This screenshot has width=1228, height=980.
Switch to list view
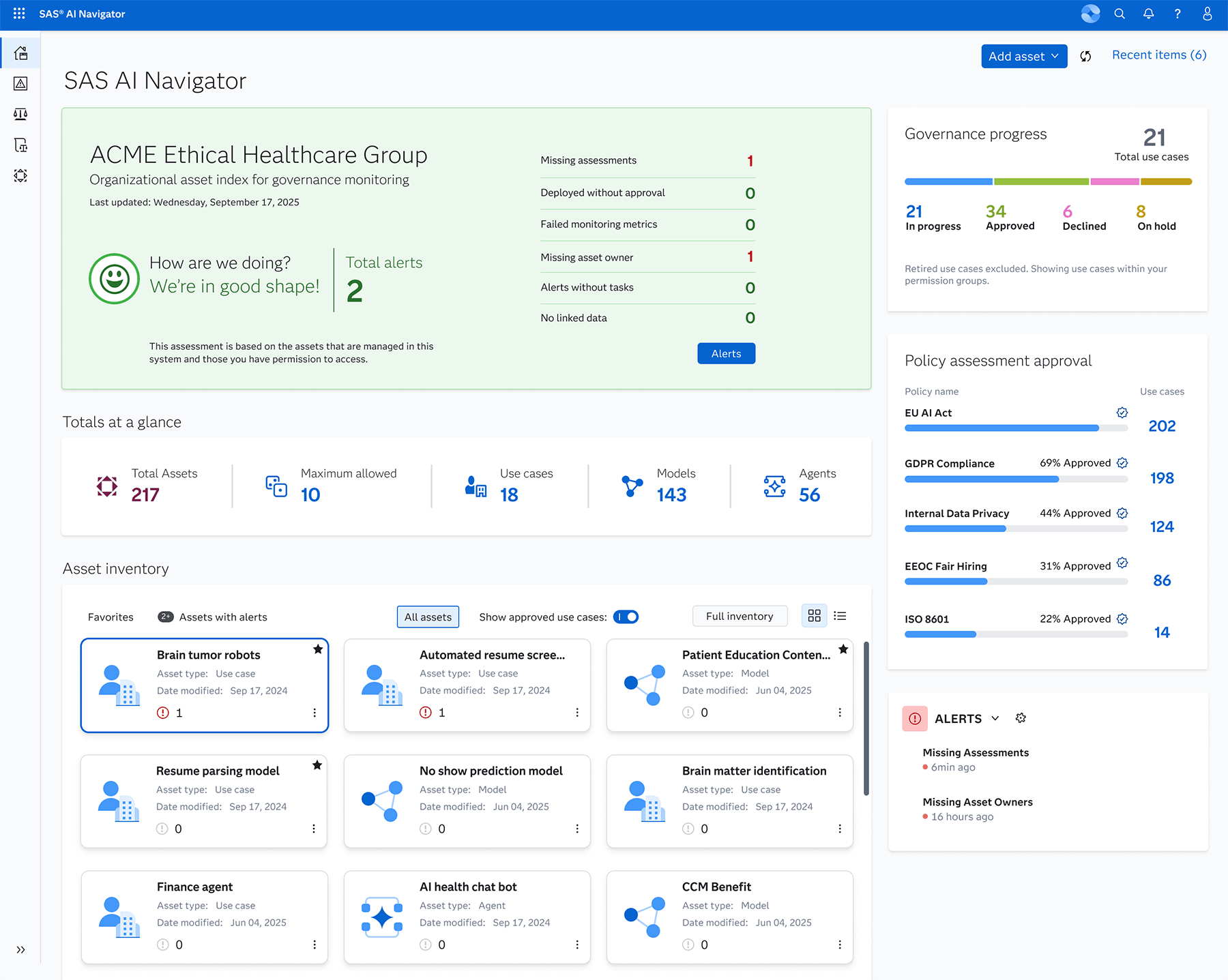coord(840,616)
